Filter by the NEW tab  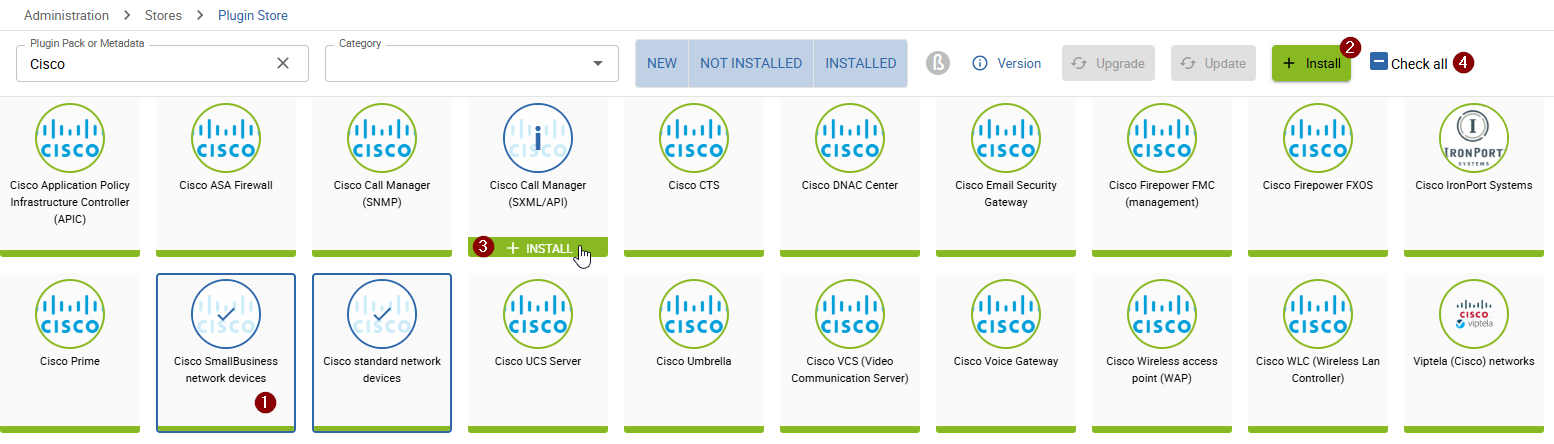(x=662, y=63)
